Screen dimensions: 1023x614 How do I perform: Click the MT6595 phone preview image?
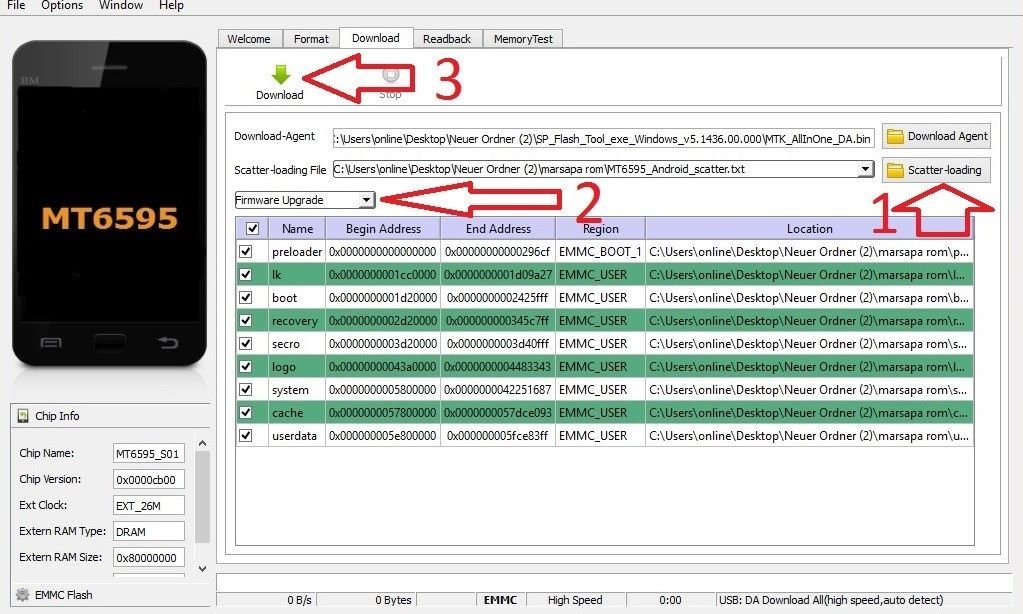click(x=110, y=204)
